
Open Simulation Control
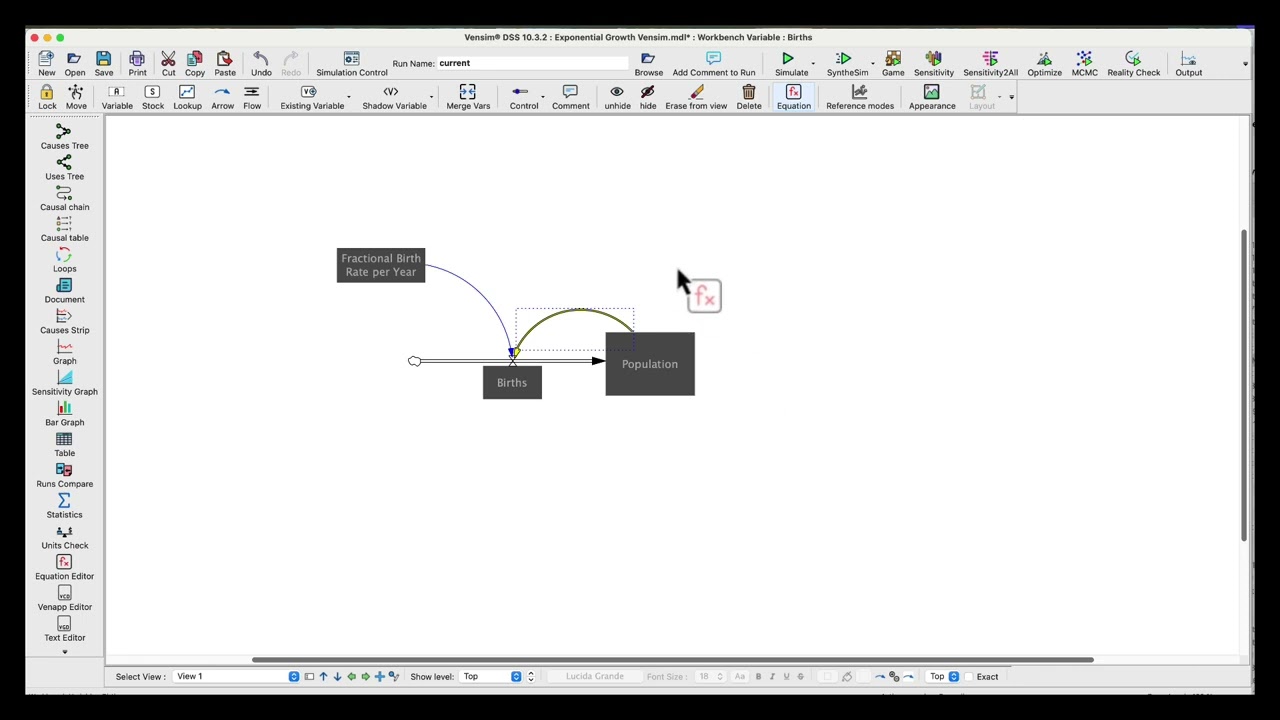(352, 64)
